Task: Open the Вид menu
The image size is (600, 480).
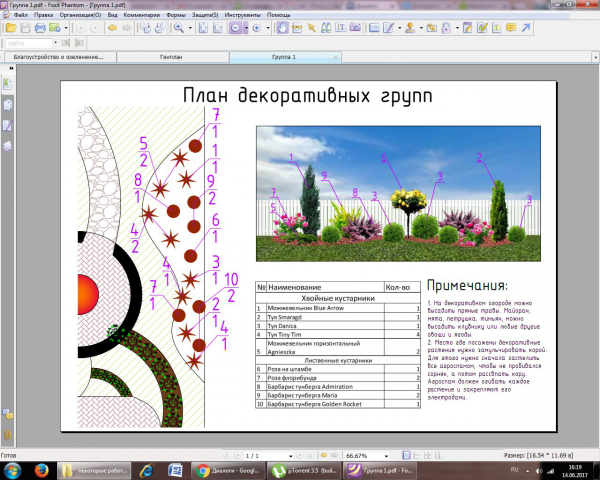Action: click(112, 15)
